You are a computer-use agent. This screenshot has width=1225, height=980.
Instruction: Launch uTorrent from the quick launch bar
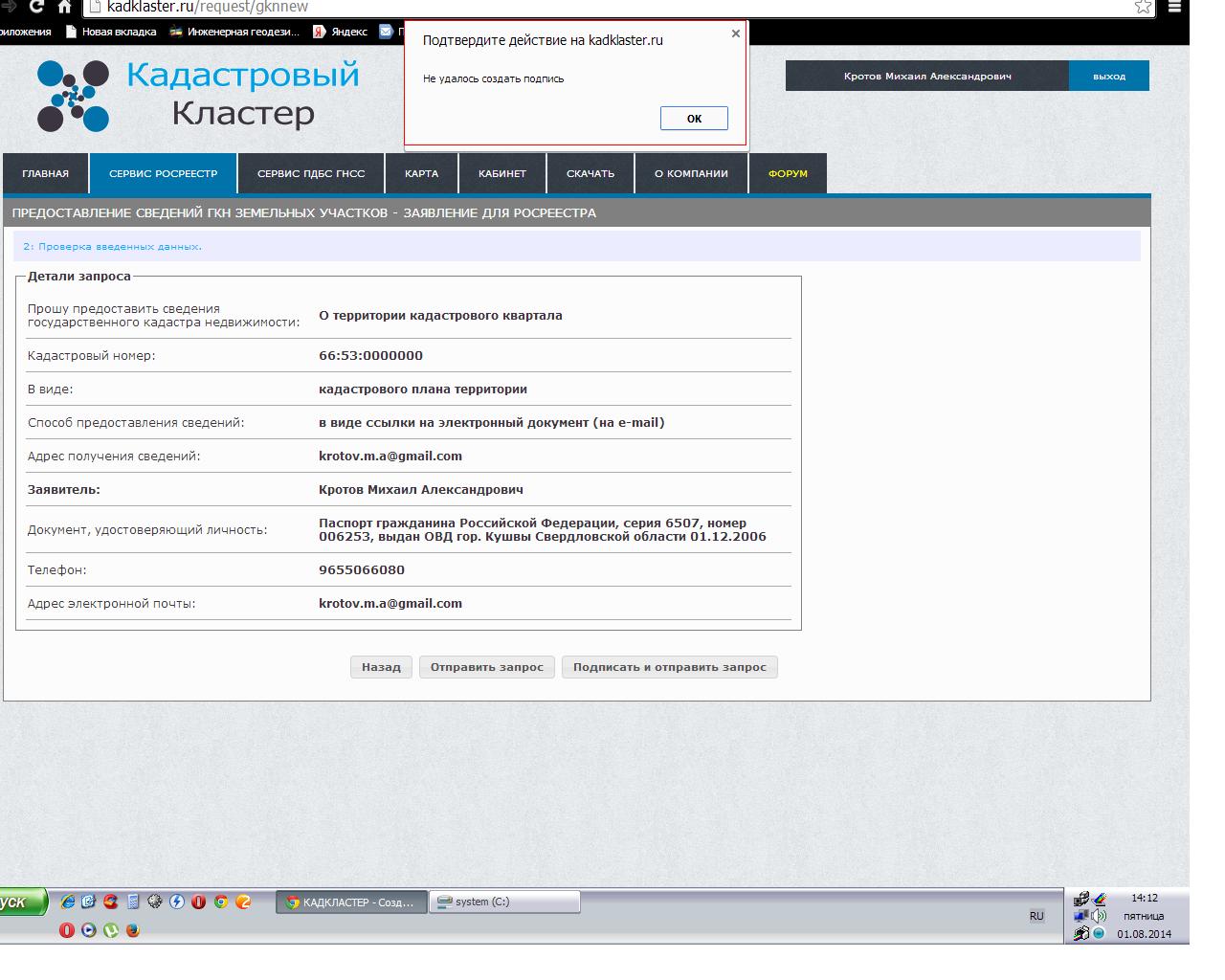[111, 930]
